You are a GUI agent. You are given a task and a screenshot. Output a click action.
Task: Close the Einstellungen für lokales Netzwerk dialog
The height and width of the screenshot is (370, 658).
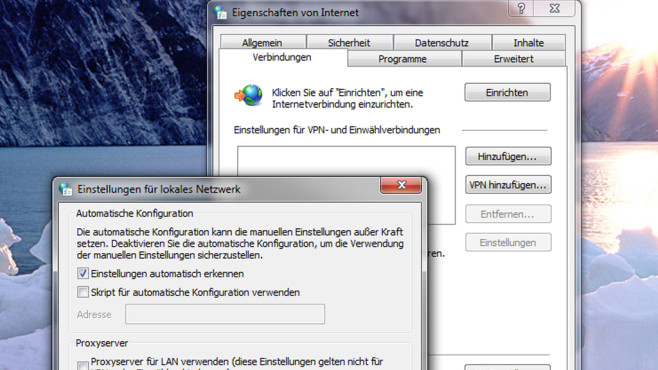tap(401, 185)
